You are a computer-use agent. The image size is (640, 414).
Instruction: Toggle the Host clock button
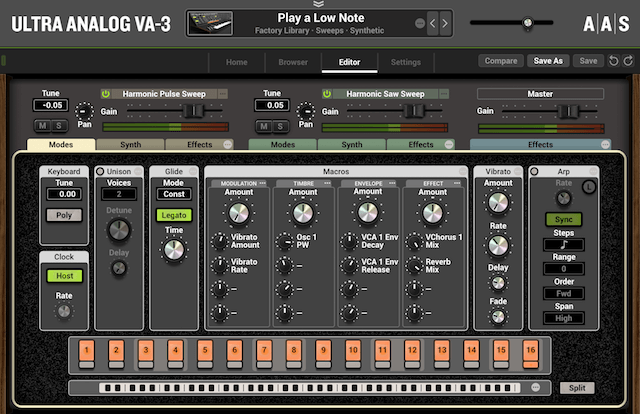pyautogui.click(x=64, y=276)
